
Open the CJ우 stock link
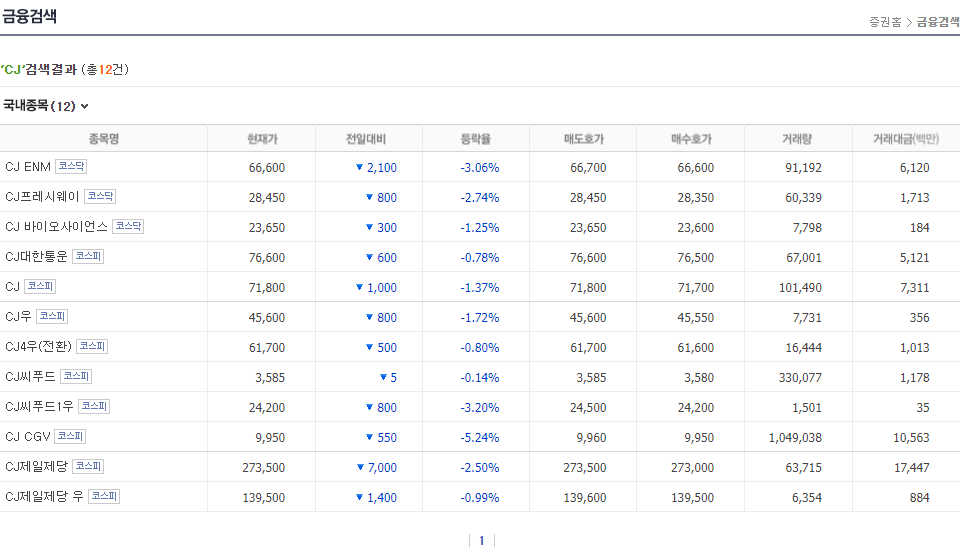tap(18, 317)
